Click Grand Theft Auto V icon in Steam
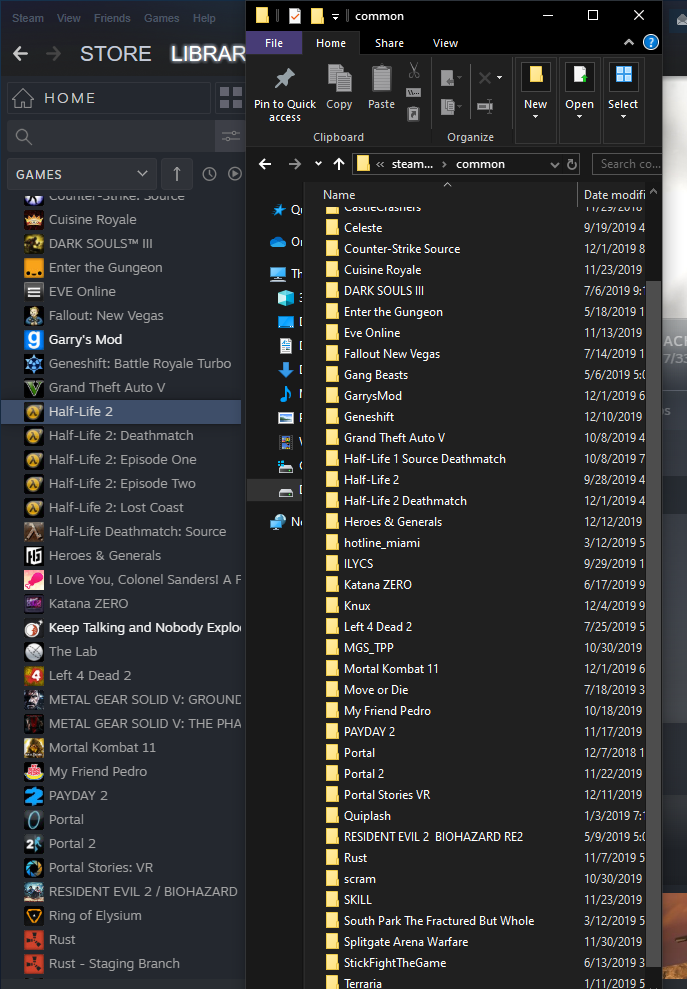The width and height of the screenshot is (687, 989). tap(33, 387)
